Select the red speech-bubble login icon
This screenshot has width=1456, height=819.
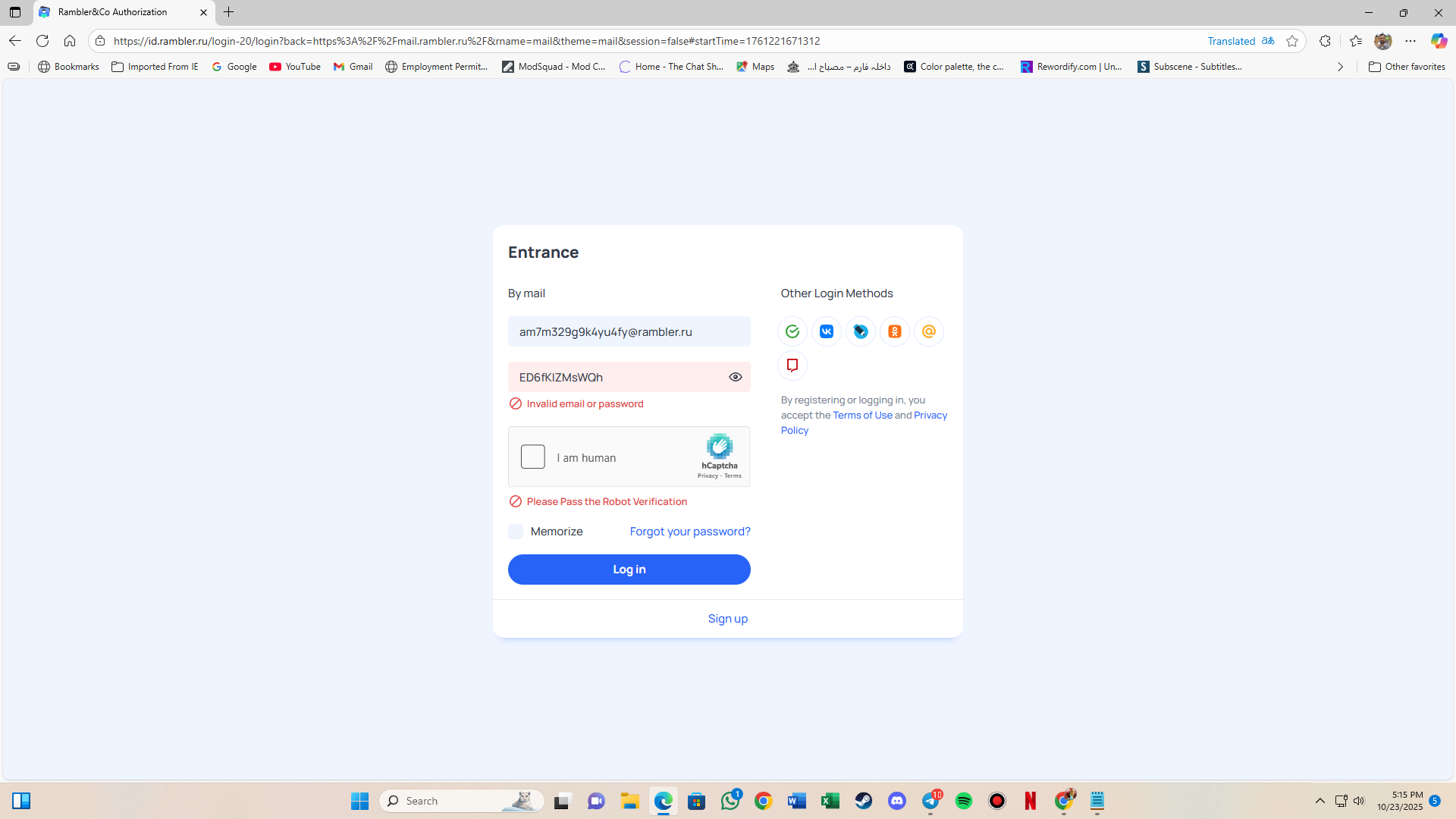[x=792, y=366]
